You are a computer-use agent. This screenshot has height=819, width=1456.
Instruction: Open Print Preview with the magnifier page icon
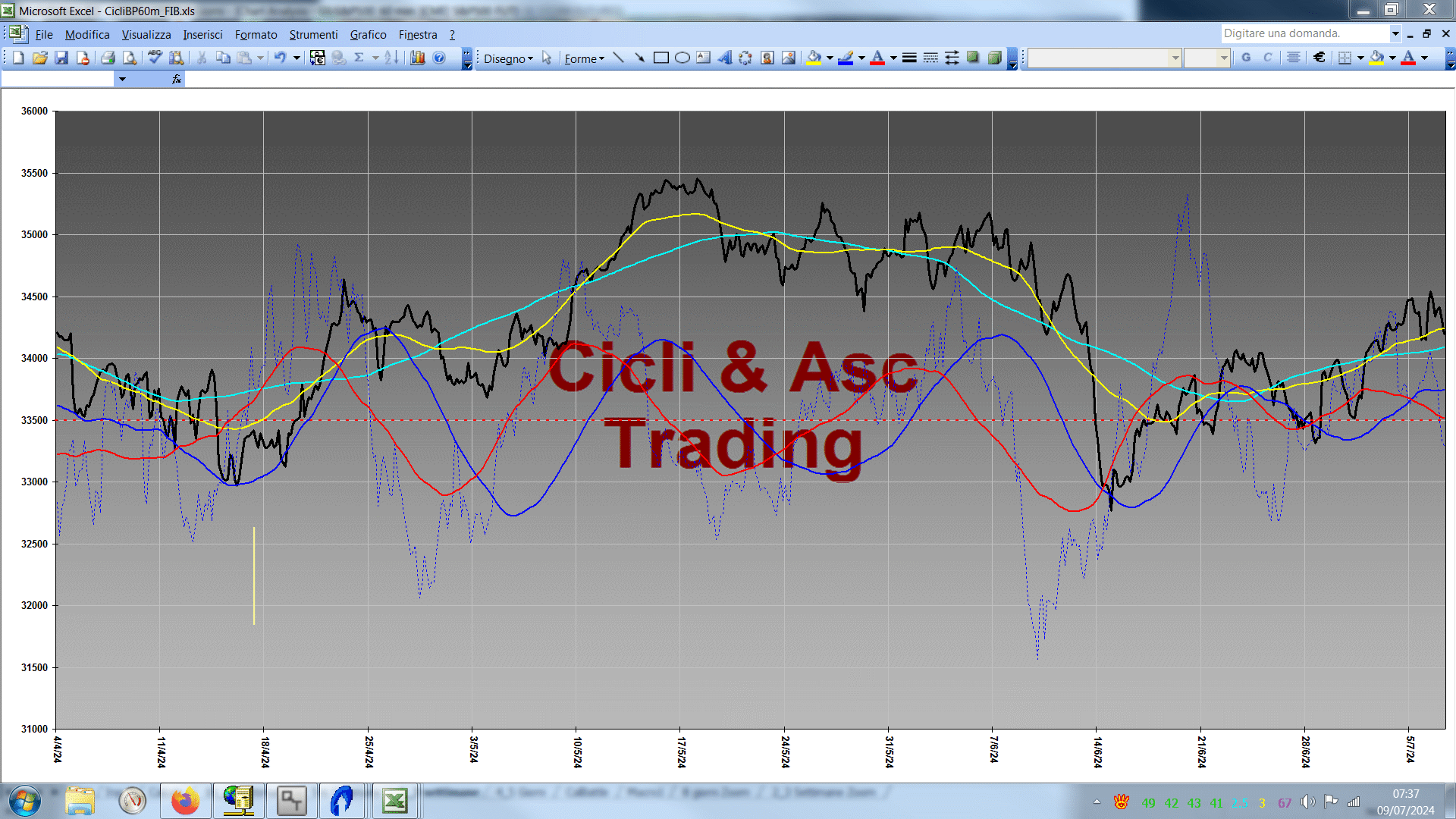point(130,58)
